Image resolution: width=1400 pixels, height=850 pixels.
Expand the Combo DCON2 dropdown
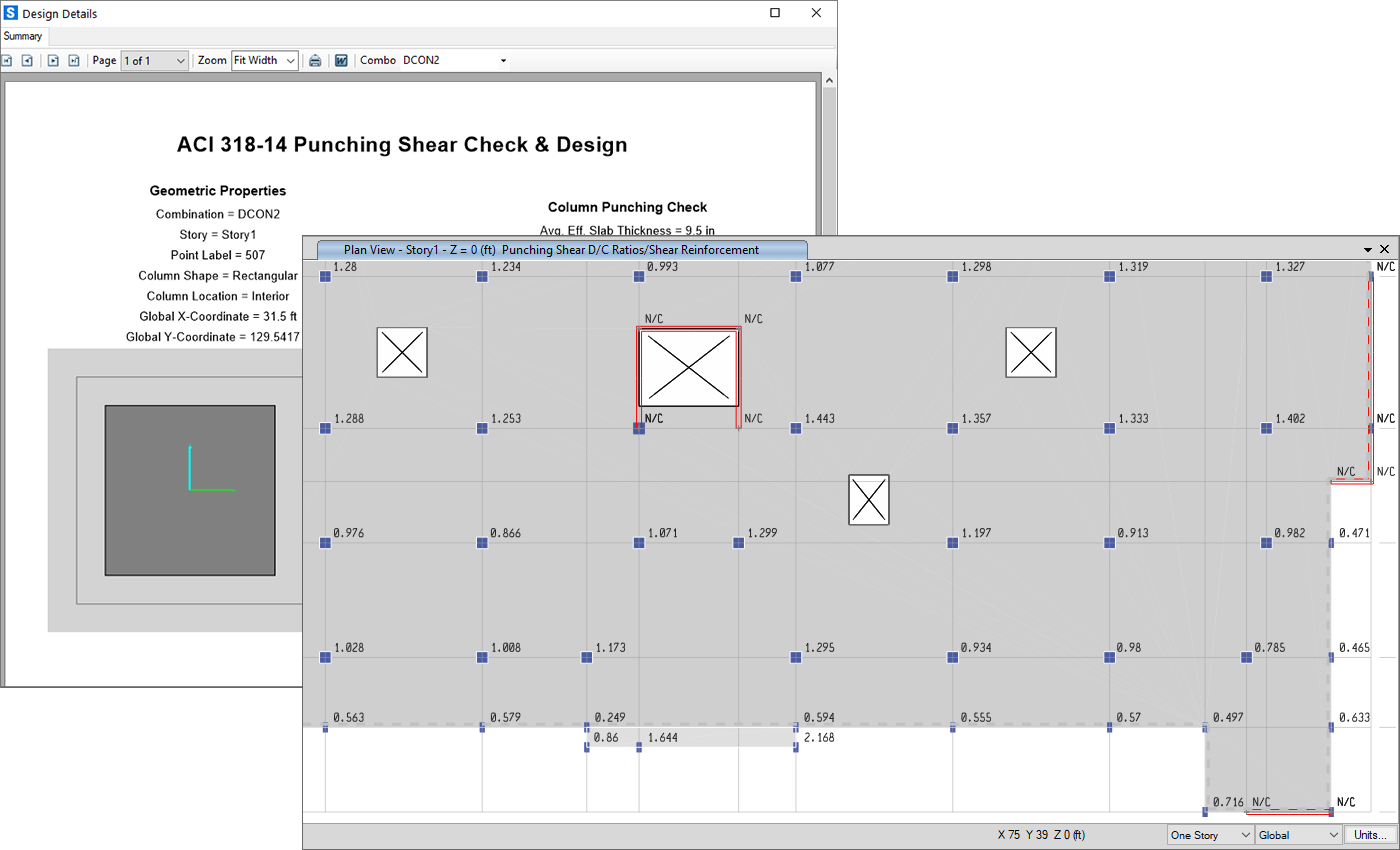503,61
